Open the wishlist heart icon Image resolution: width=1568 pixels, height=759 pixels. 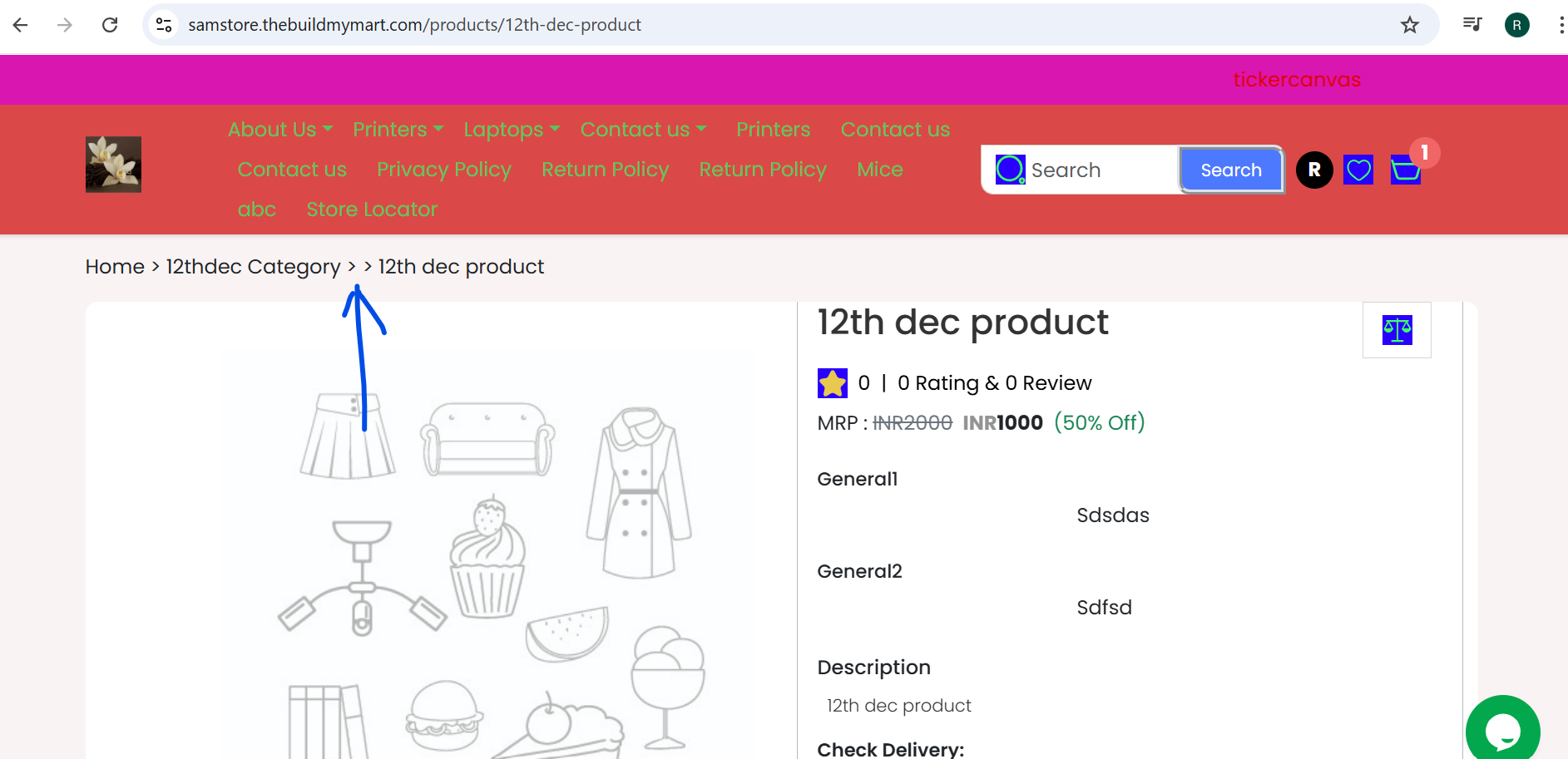(1358, 170)
